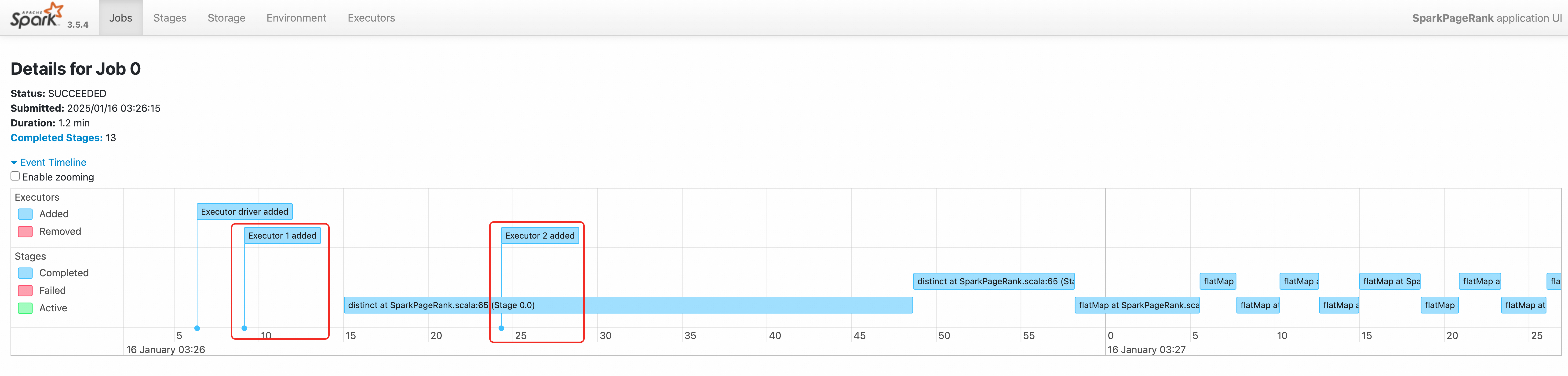1568x376 pixels.
Task: Click the Executor driver added event
Action: coord(244,211)
